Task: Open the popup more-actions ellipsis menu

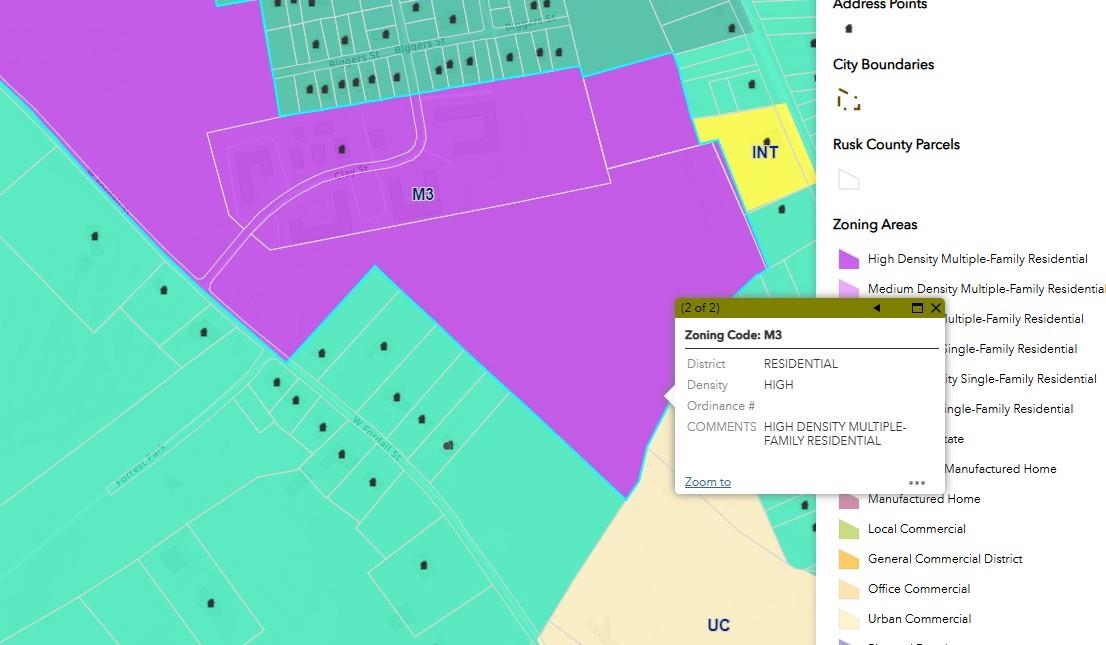Action: [917, 483]
